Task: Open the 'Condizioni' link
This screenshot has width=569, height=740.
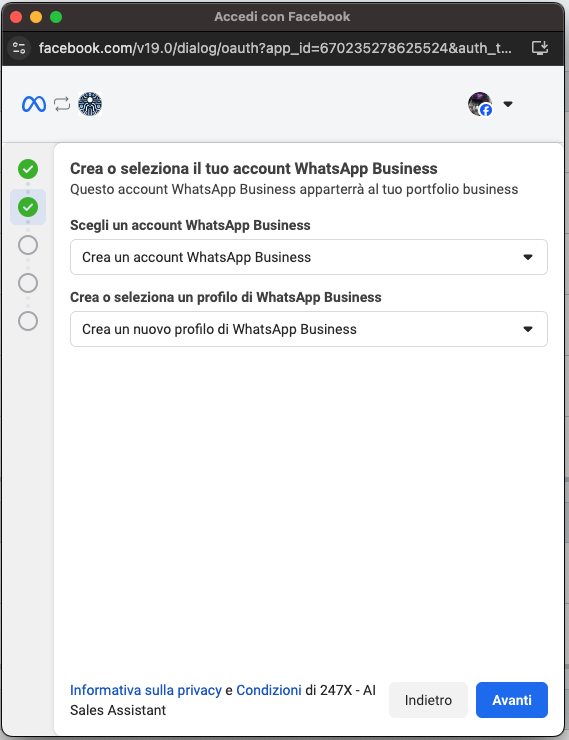Action: click(268, 690)
